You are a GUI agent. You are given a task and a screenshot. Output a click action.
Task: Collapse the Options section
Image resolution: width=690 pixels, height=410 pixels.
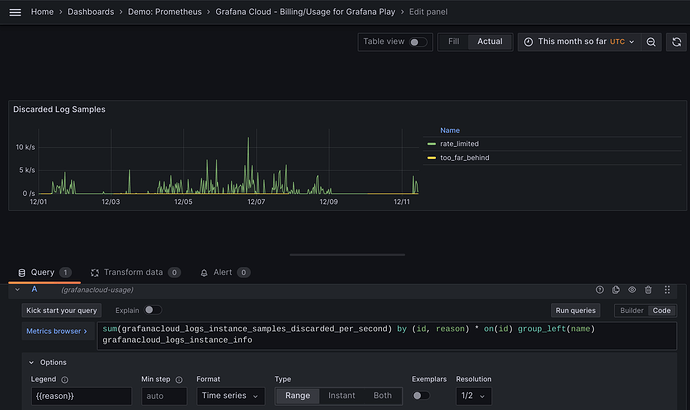tap(32, 362)
